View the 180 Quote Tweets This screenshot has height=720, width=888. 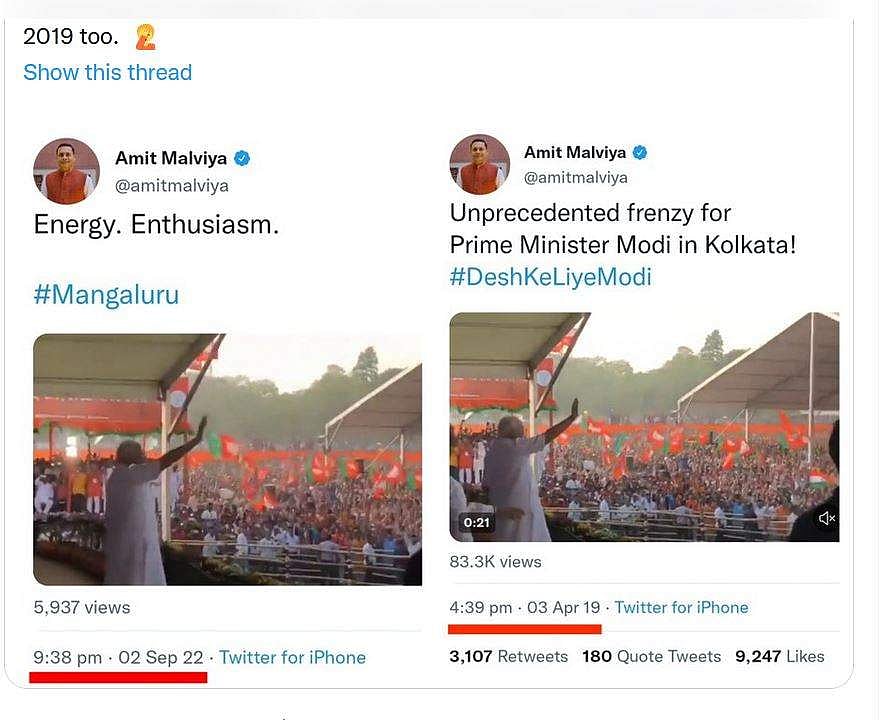tap(651, 656)
